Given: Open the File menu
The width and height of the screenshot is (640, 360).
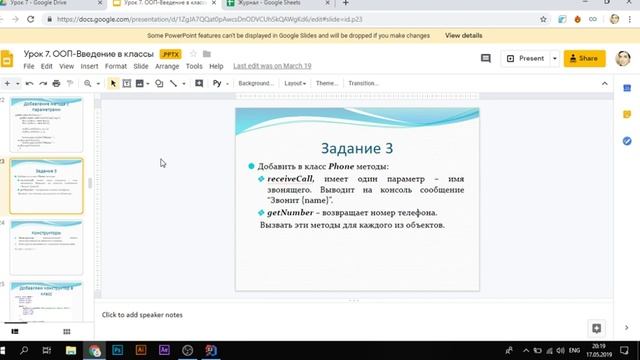Looking at the screenshot, I should 29,66.
